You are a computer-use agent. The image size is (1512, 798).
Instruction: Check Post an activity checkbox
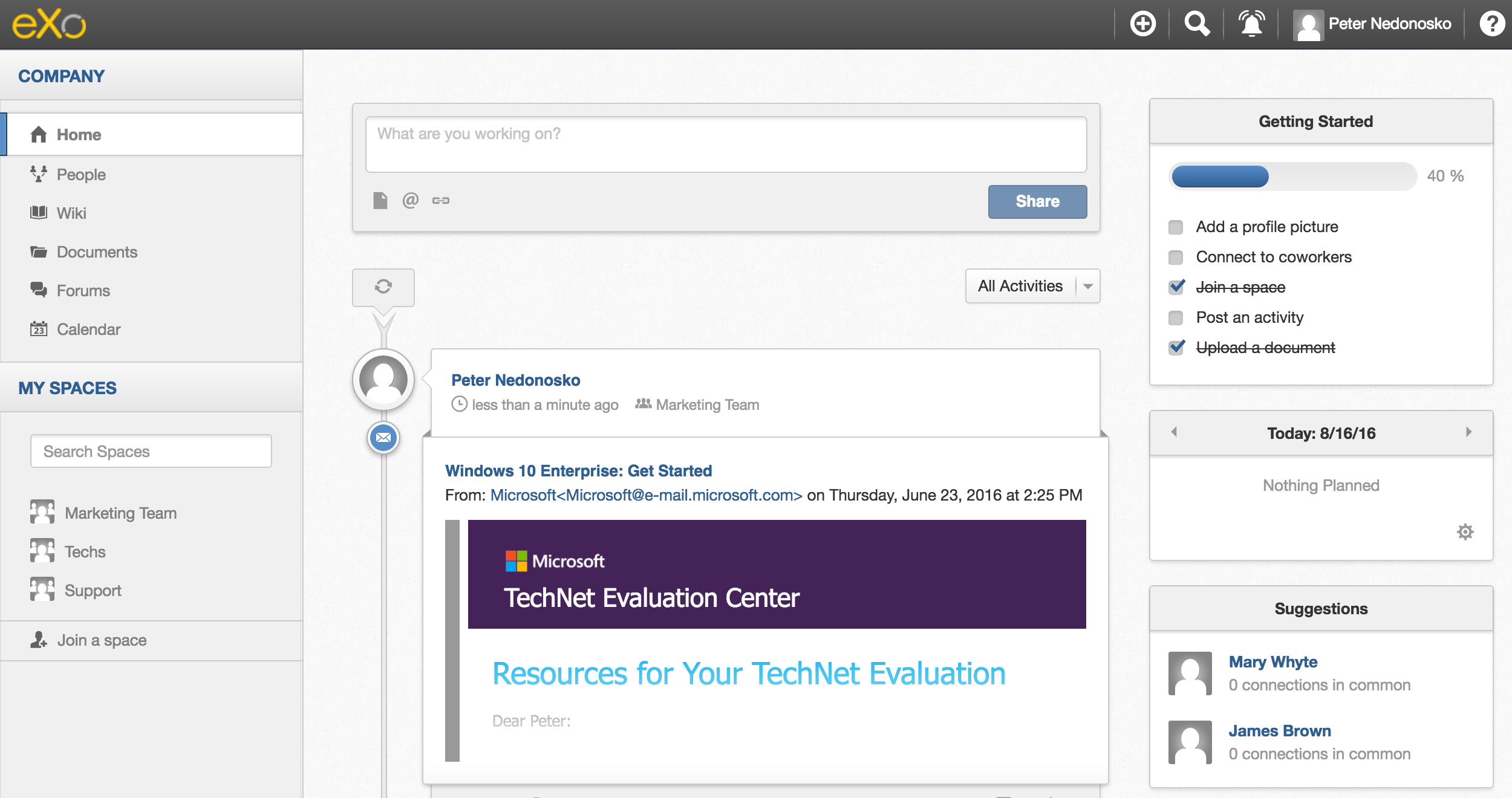click(1176, 318)
